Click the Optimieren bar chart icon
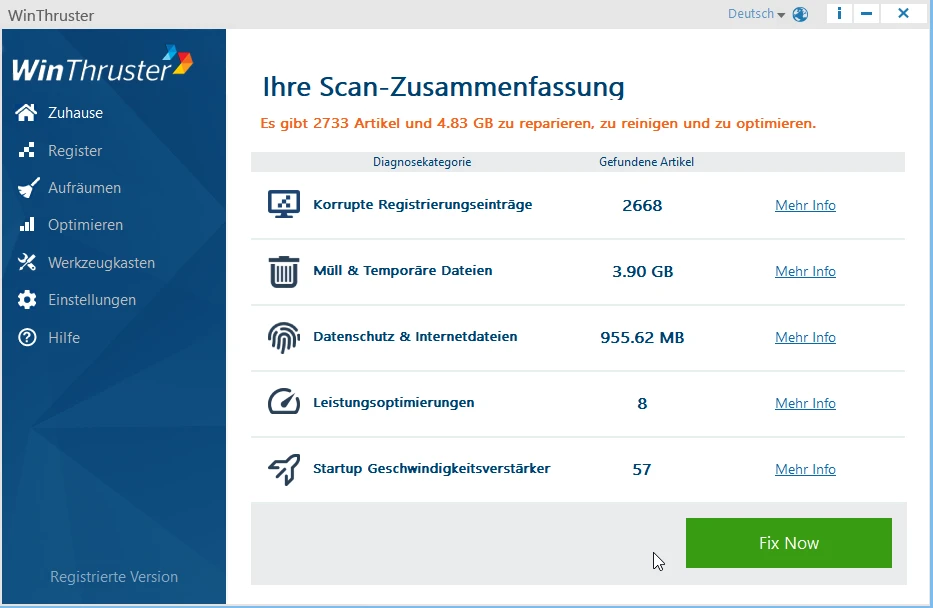The height and width of the screenshot is (608, 933). pyautogui.click(x=27, y=225)
